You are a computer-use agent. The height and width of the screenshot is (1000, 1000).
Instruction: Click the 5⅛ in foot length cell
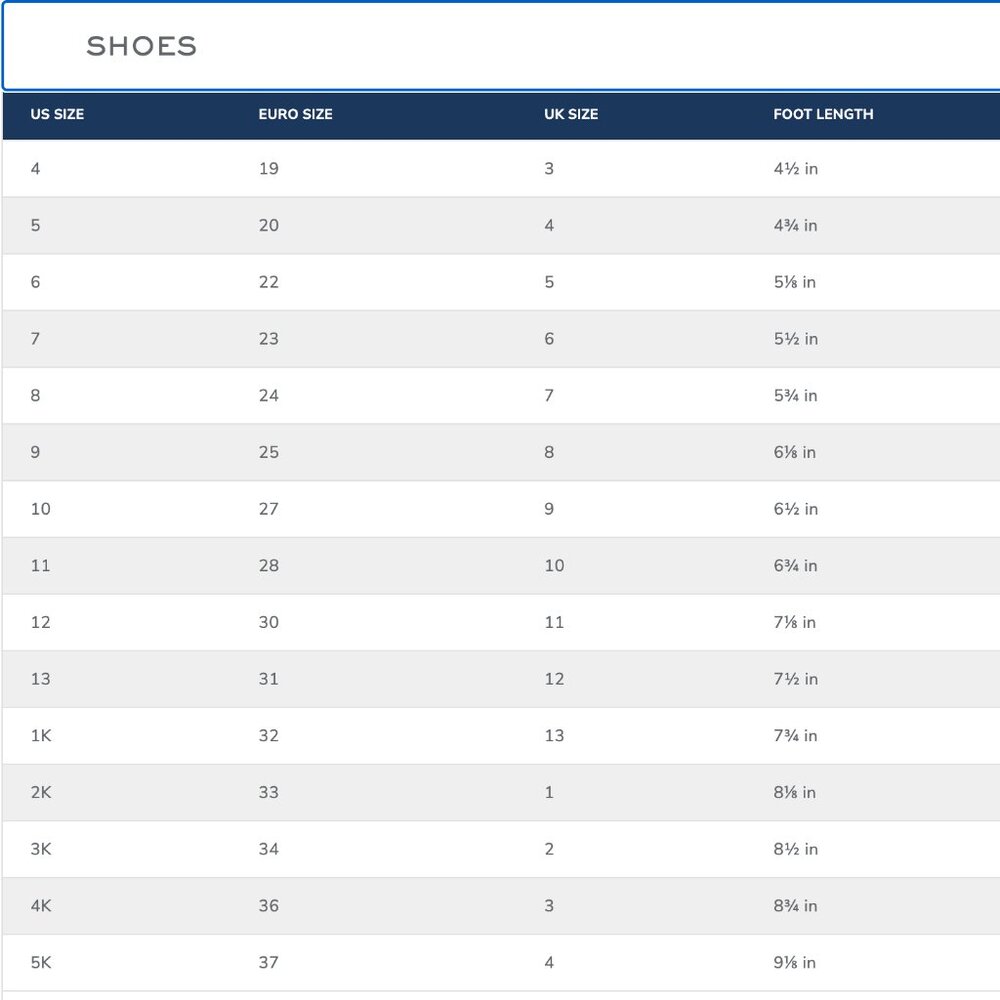coord(795,282)
